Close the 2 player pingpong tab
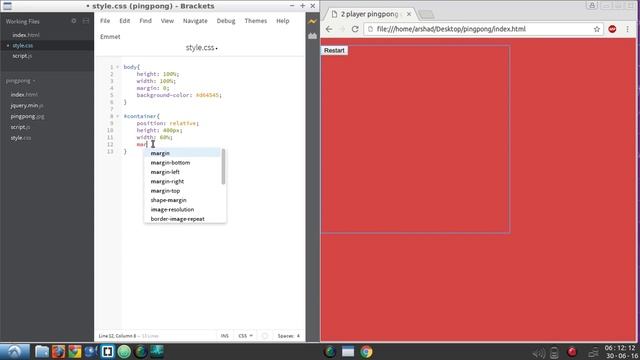The image size is (640, 360). point(409,14)
